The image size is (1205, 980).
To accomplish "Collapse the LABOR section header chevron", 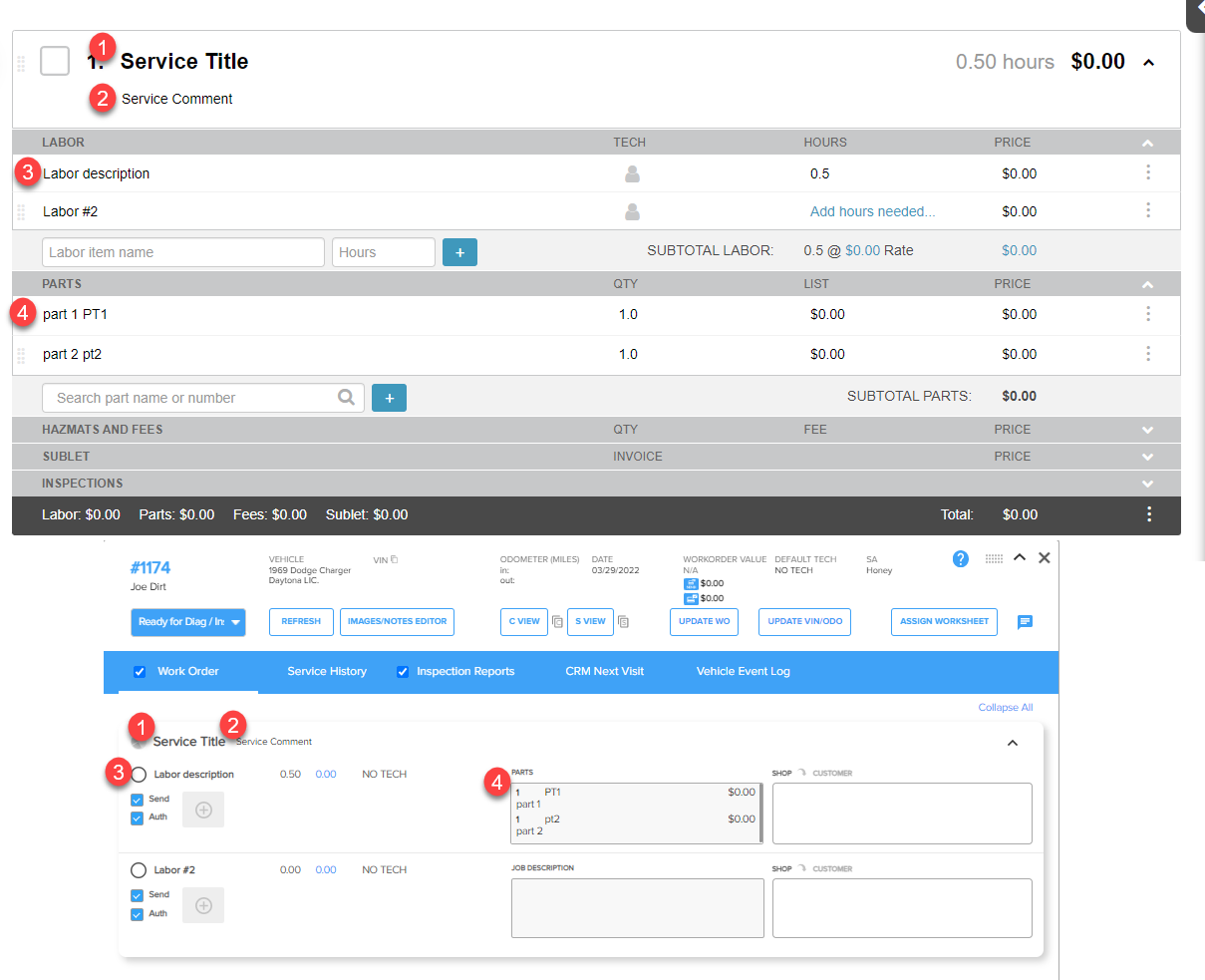I will pyautogui.click(x=1147, y=143).
